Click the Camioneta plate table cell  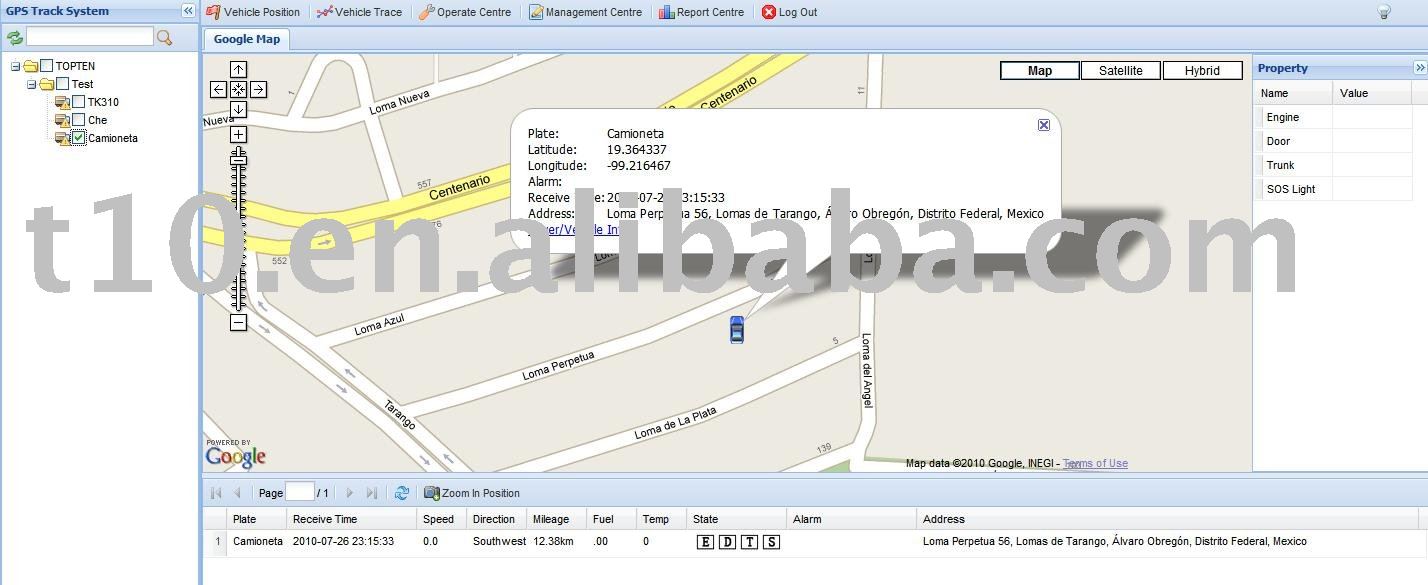(258, 541)
